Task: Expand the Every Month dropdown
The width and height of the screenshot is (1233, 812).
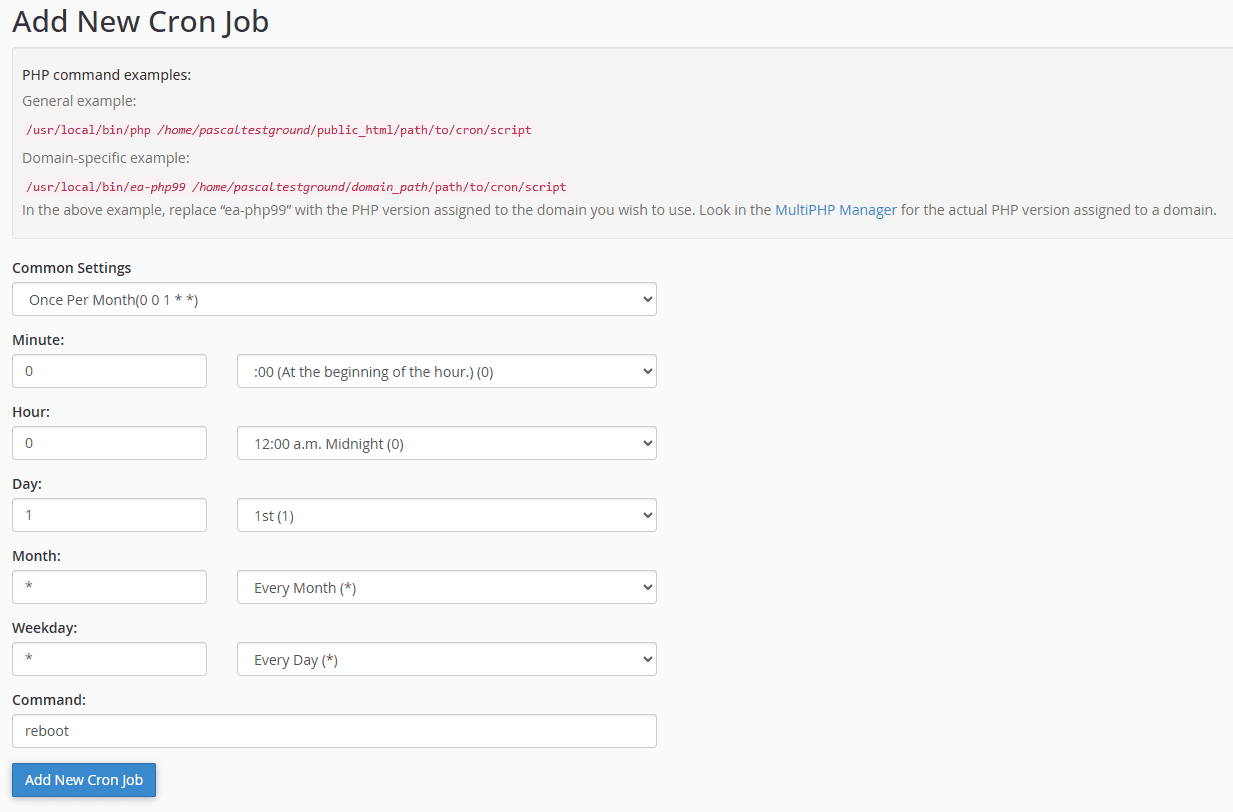Action: pos(446,587)
